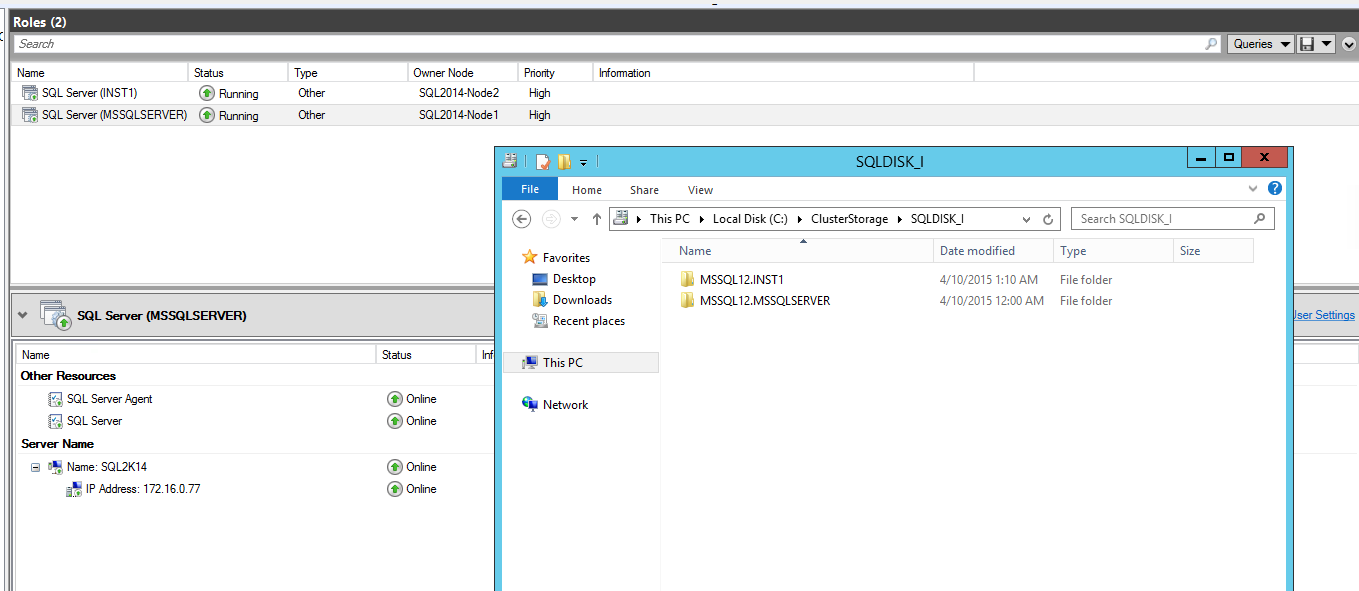
Task: Switch to the Explorer View tab
Action: (701, 190)
